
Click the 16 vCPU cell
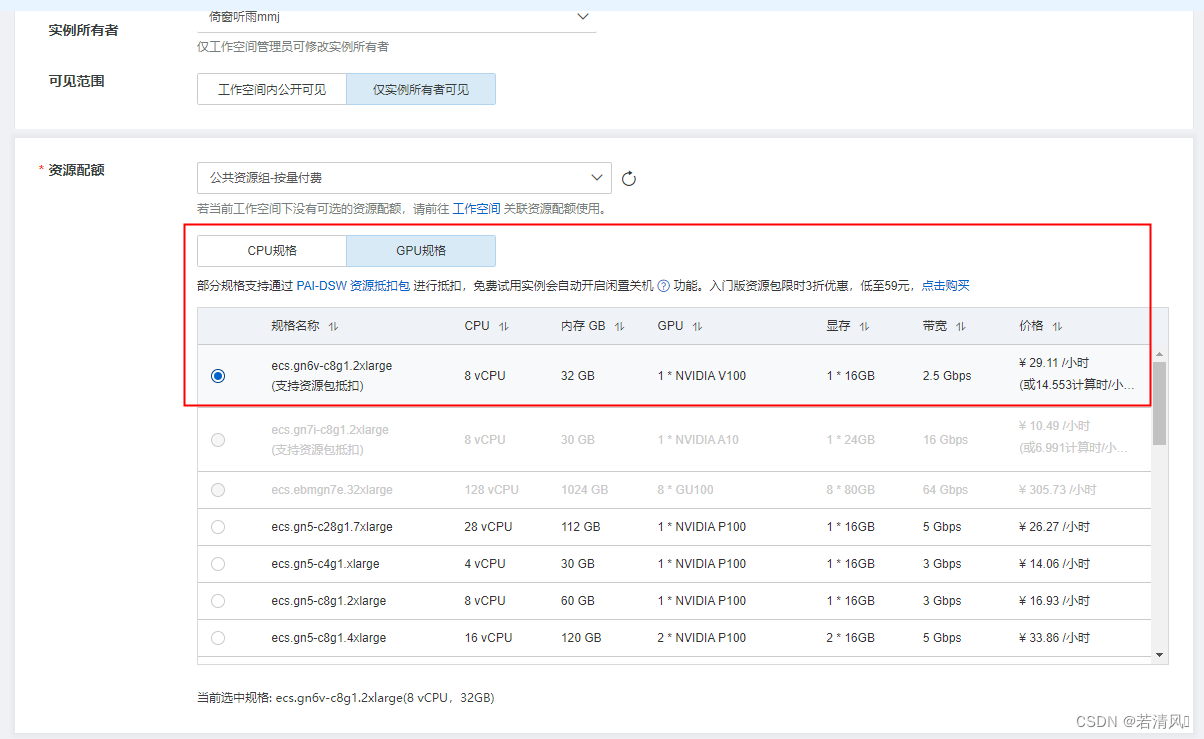pos(489,638)
